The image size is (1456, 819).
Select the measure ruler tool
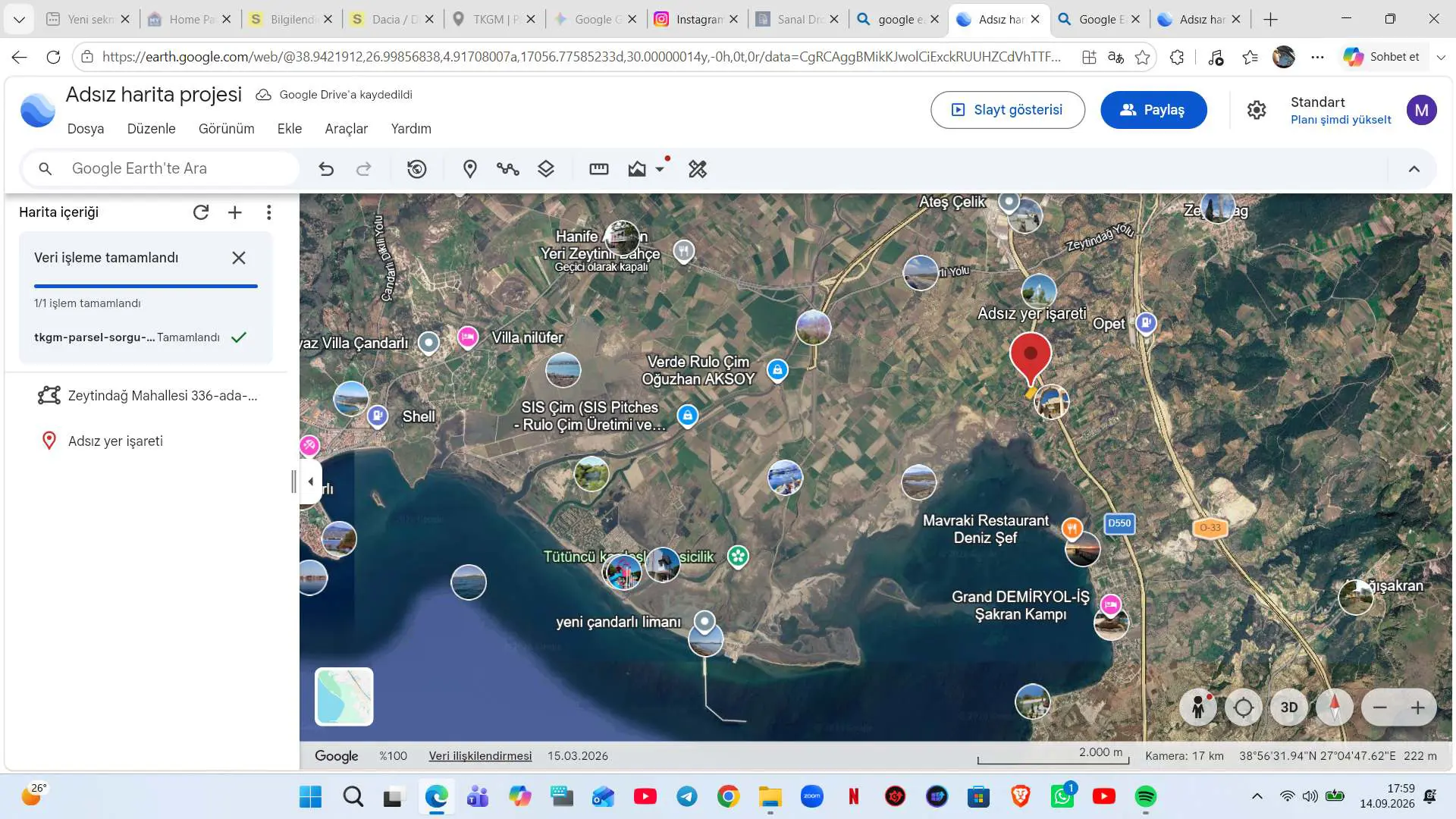(599, 169)
